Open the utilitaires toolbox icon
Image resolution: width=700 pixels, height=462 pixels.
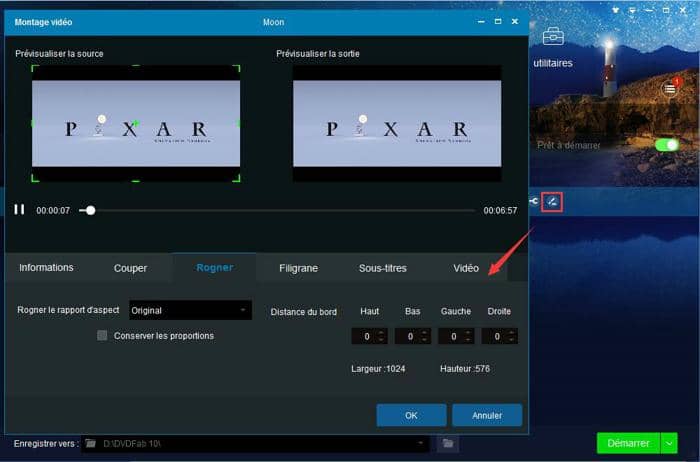pos(553,36)
